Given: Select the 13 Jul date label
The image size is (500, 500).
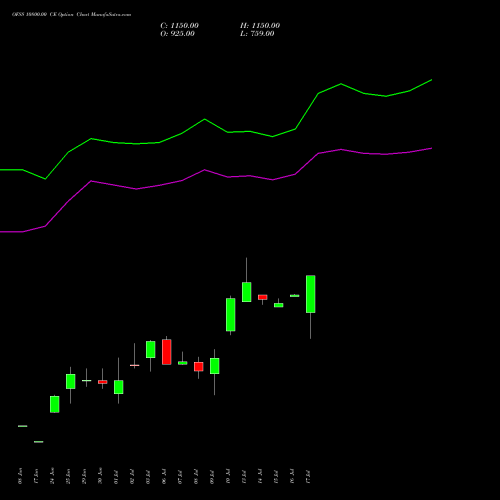Looking at the screenshot, I should pos(244,477).
